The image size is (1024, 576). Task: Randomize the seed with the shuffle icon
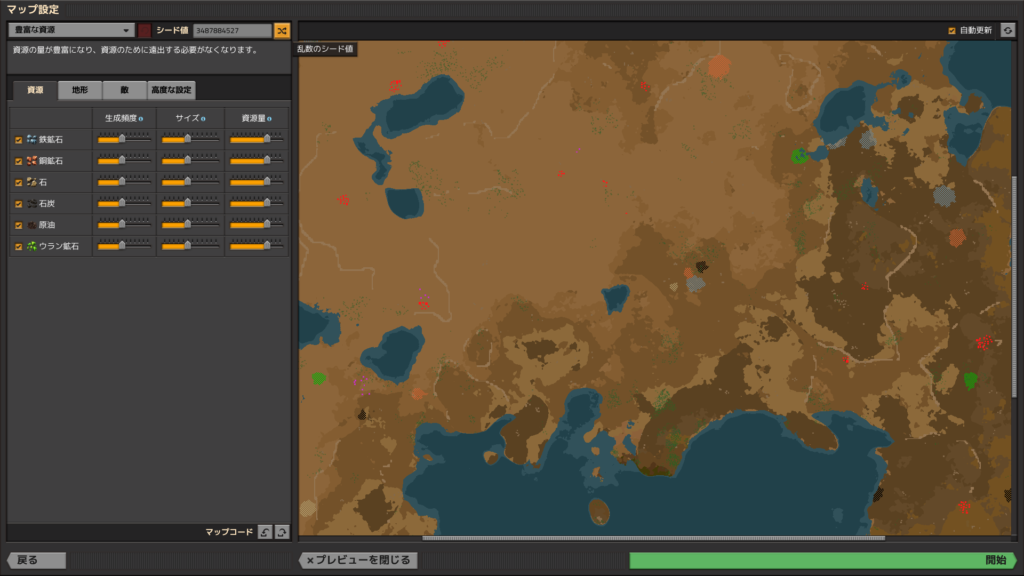point(281,31)
